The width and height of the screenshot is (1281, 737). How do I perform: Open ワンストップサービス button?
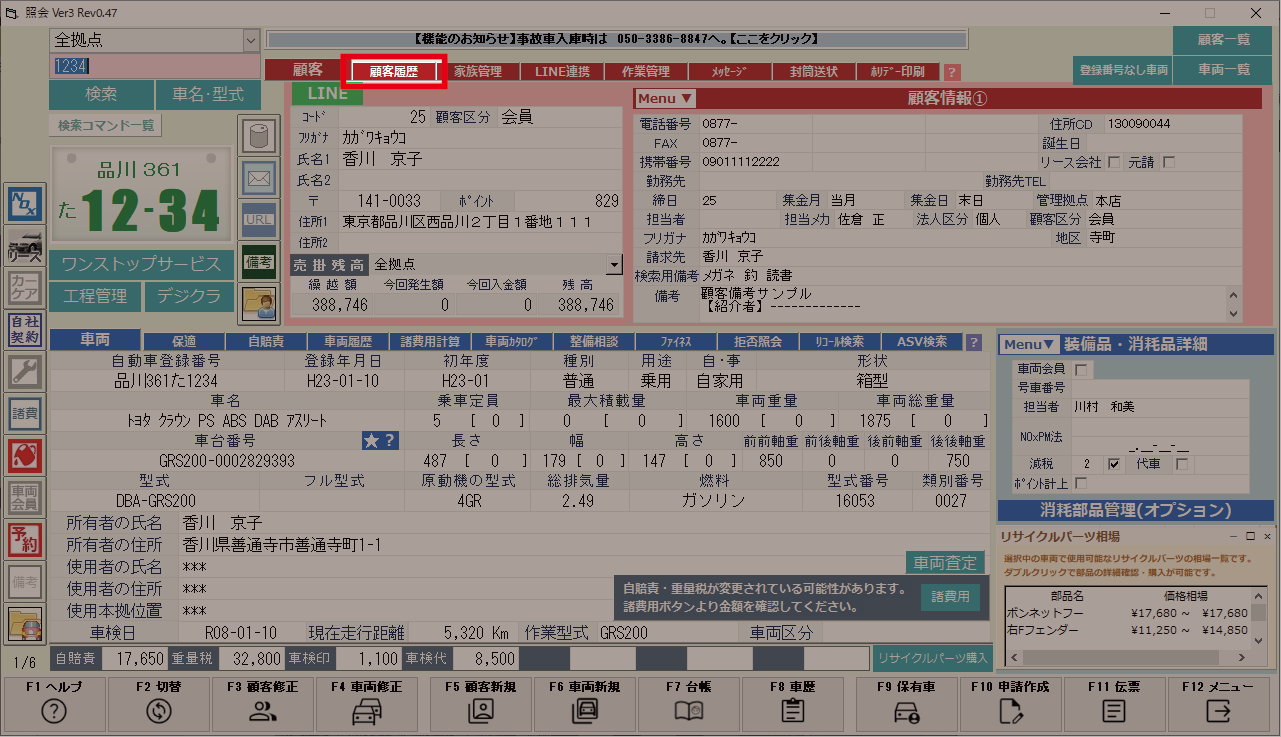click(x=141, y=265)
